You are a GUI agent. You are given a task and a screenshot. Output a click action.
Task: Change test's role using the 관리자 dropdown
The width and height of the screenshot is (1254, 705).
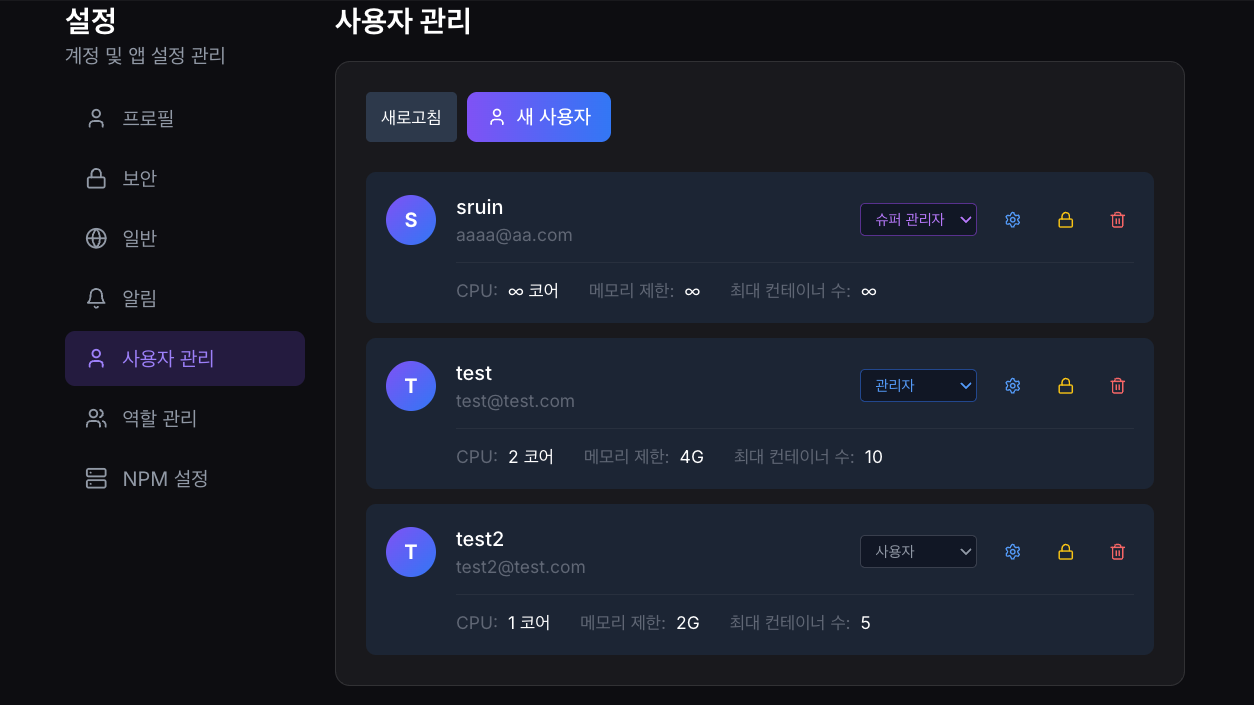coord(918,385)
